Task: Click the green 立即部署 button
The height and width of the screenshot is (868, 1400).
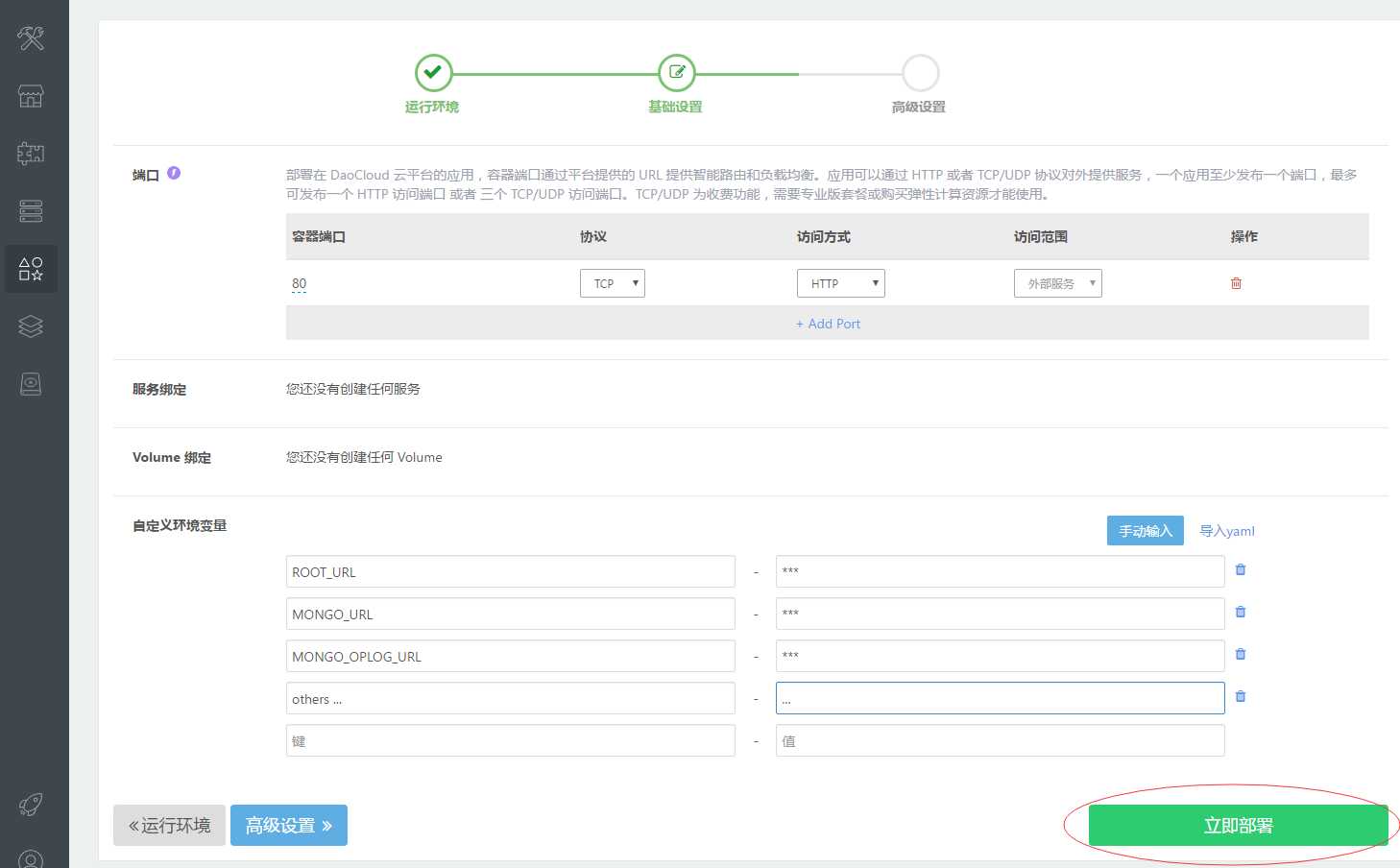Action: point(1239,826)
